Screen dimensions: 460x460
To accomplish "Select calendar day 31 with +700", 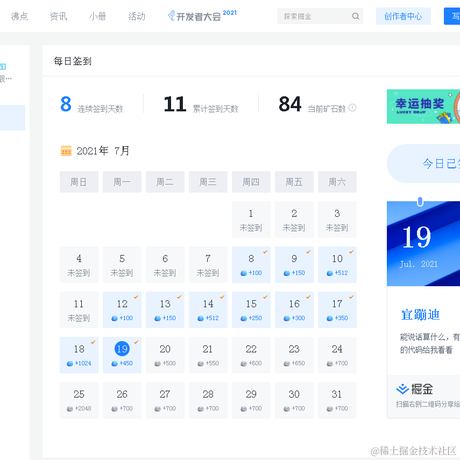I will pos(337,400).
